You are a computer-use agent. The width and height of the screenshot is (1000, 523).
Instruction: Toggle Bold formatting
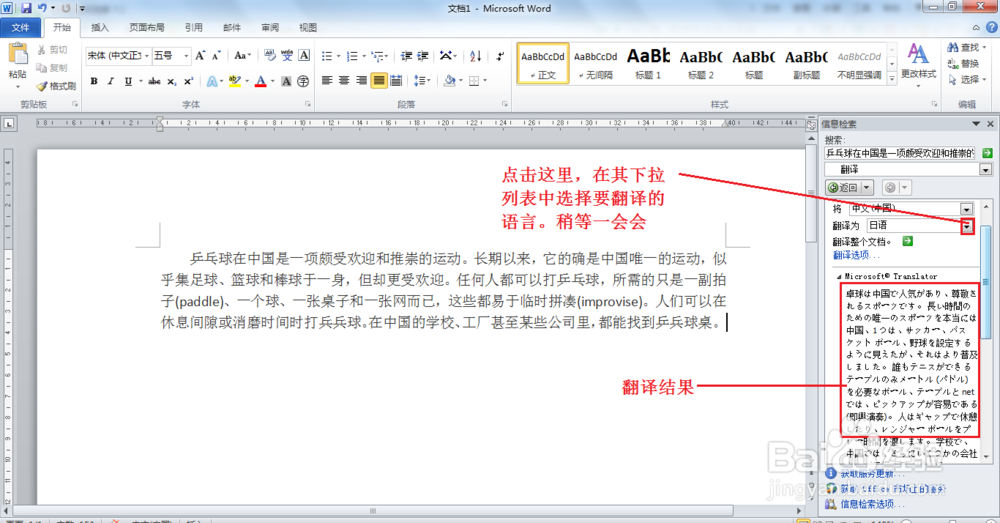coord(94,81)
